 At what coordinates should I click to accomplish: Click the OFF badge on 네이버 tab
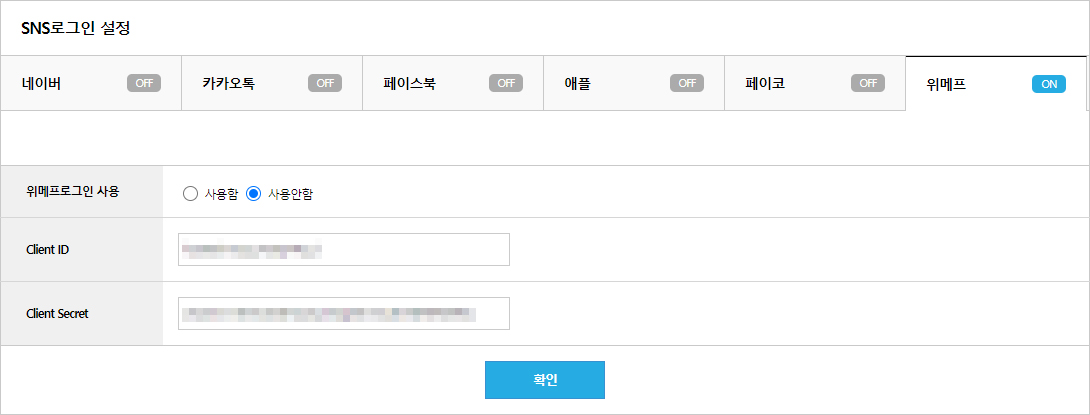tap(144, 83)
